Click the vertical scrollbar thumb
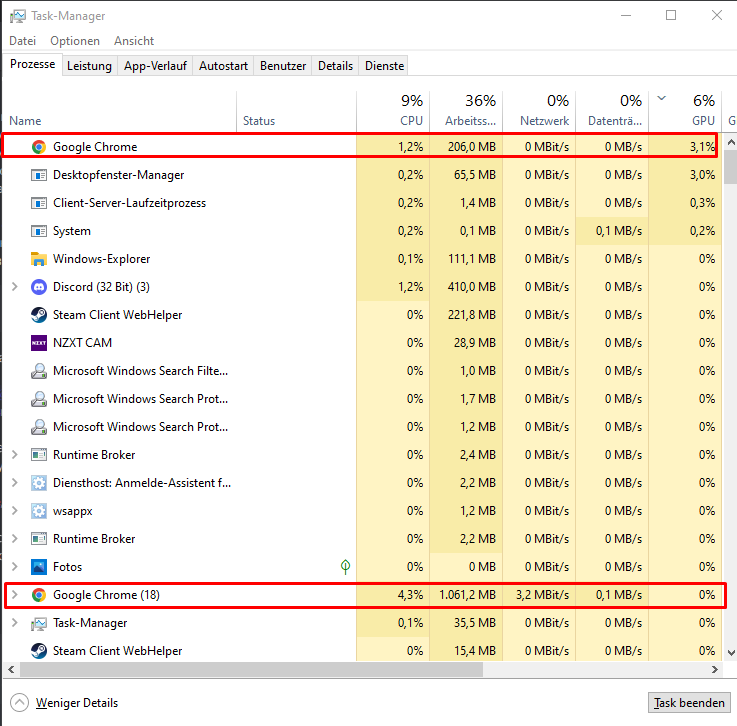The height and width of the screenshot is (726, 737). pos(731,166)
